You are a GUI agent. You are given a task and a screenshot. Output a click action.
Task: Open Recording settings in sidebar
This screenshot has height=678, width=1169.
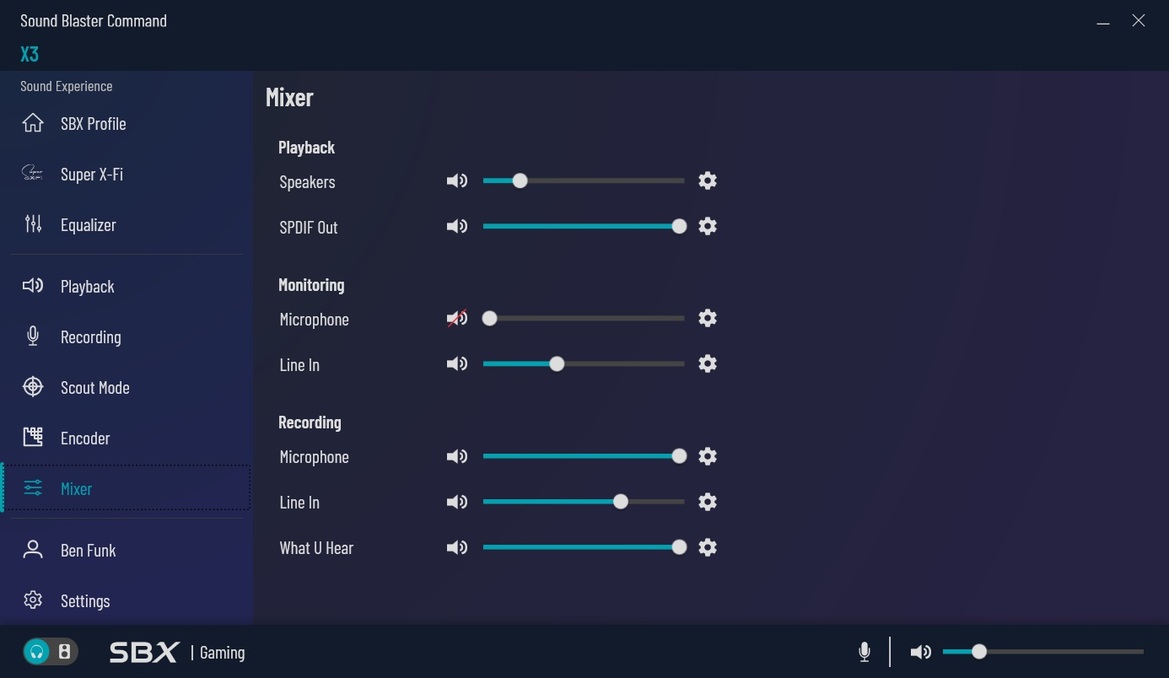[127, 337]
